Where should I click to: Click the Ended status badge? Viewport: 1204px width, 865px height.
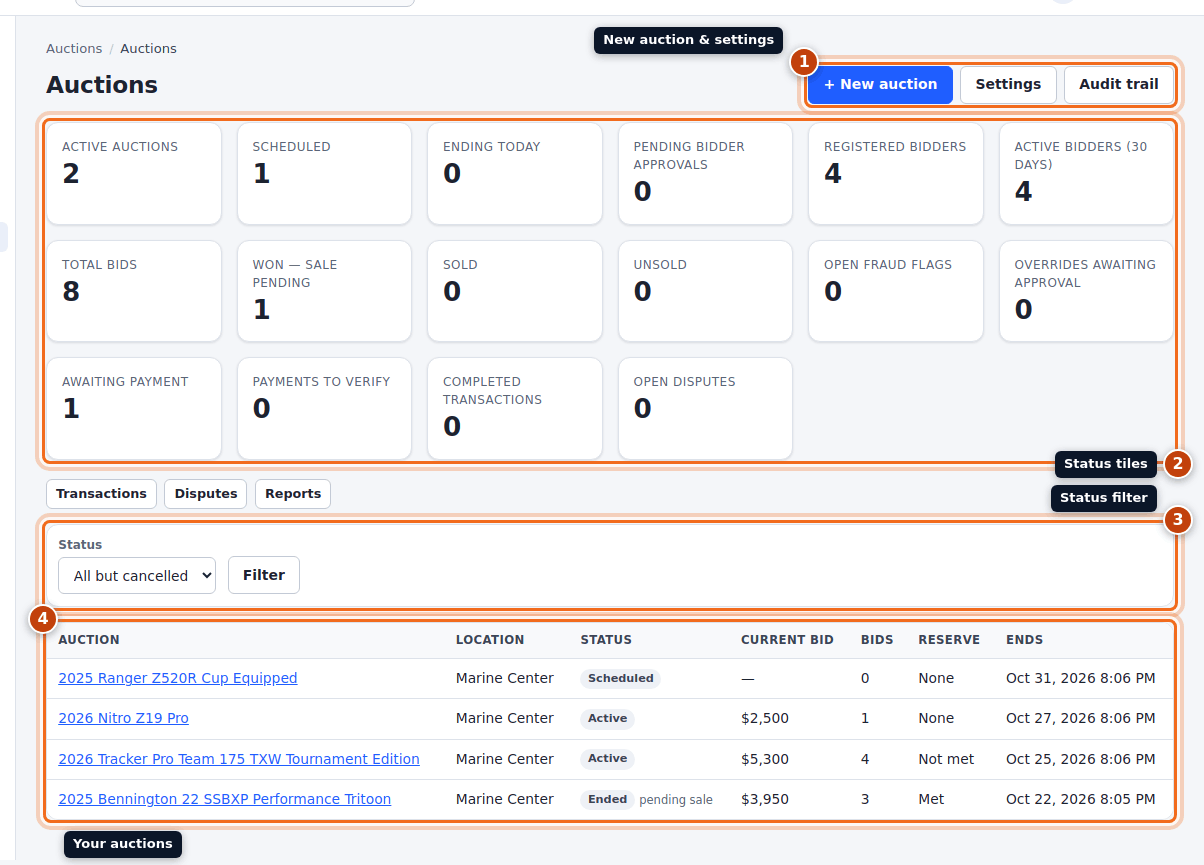point(607,799)
